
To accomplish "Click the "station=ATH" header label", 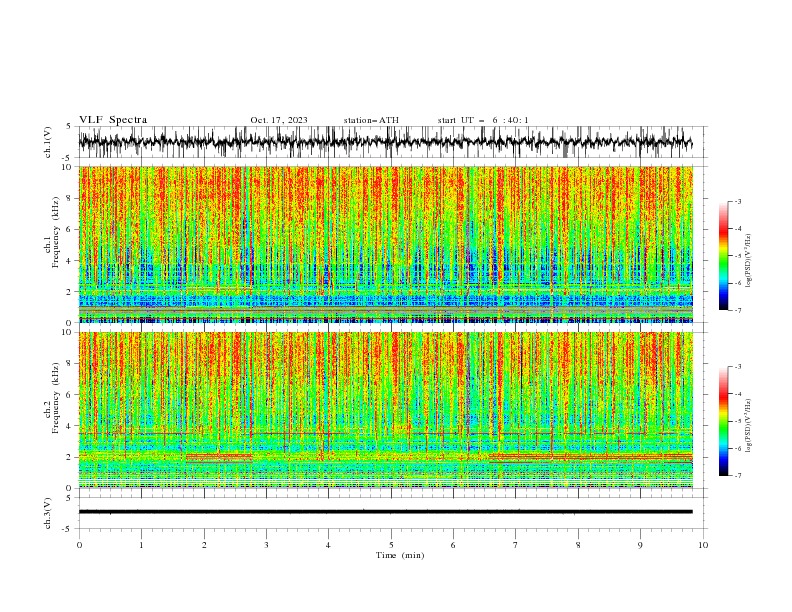I will pyautogui.click(x=371, y=120).
